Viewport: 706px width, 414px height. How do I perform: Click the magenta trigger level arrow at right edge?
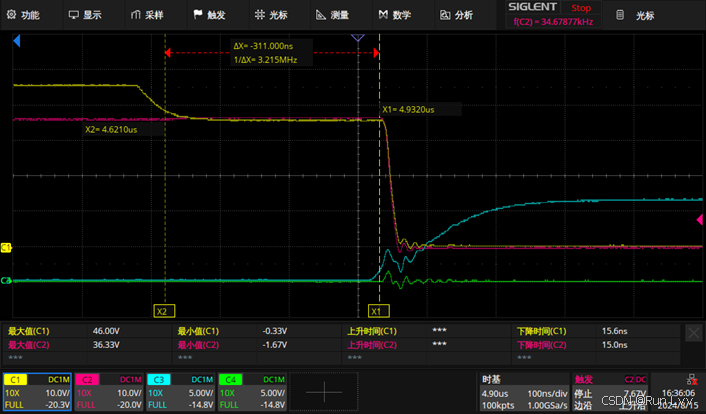(699, 219)
